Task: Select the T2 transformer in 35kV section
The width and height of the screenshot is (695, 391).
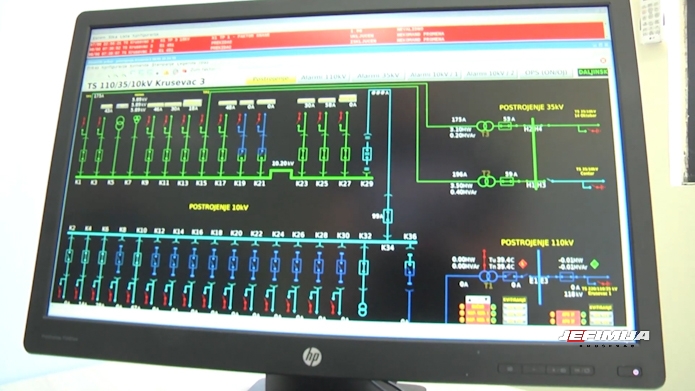Action: (x=486, y=181)
